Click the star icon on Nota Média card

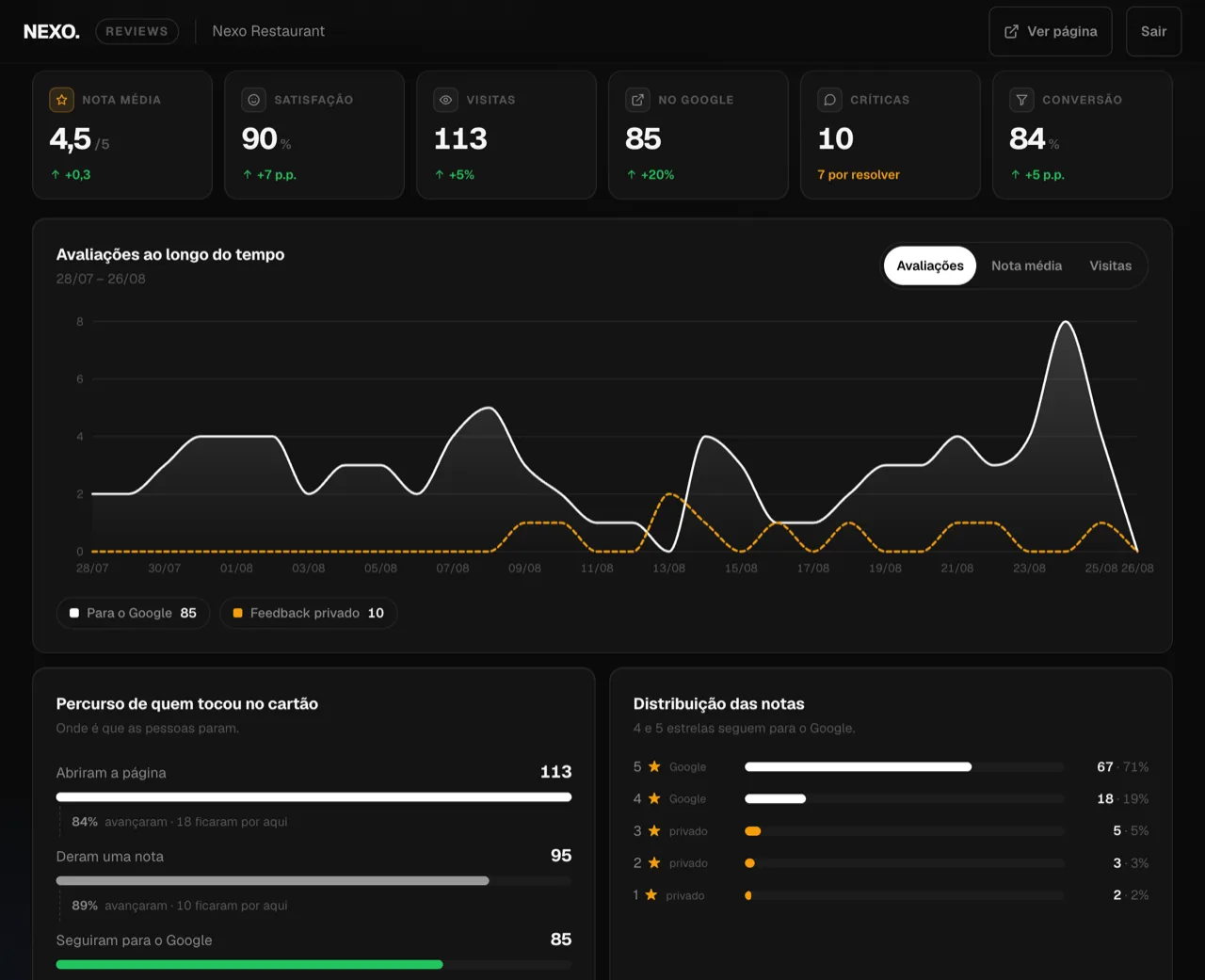[61, 100]
